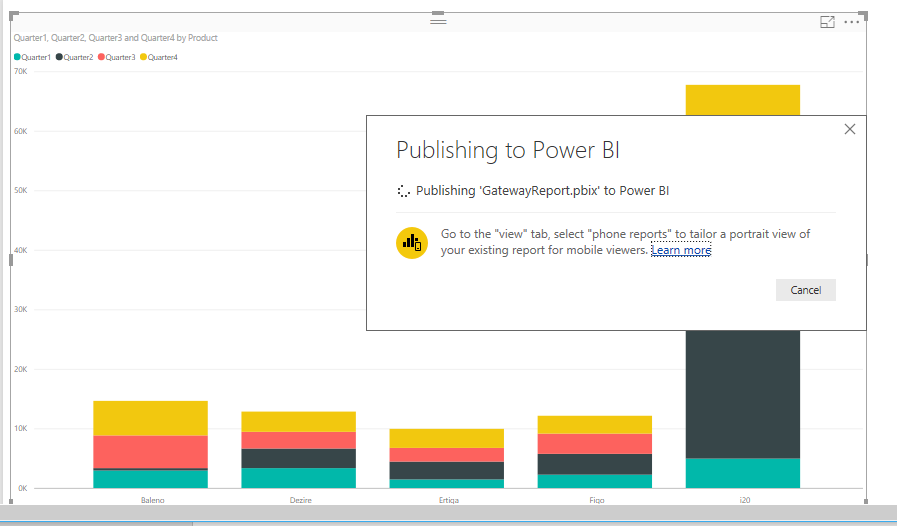
Task: Click the Baleno Quarter1 teal bar segment
Action: [x=150, y=479]
